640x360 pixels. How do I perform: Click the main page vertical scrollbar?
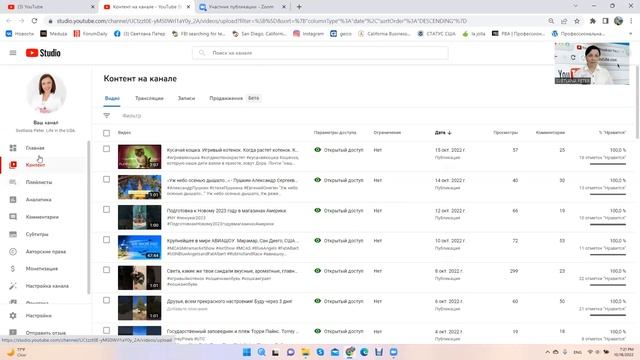point(637,102)
